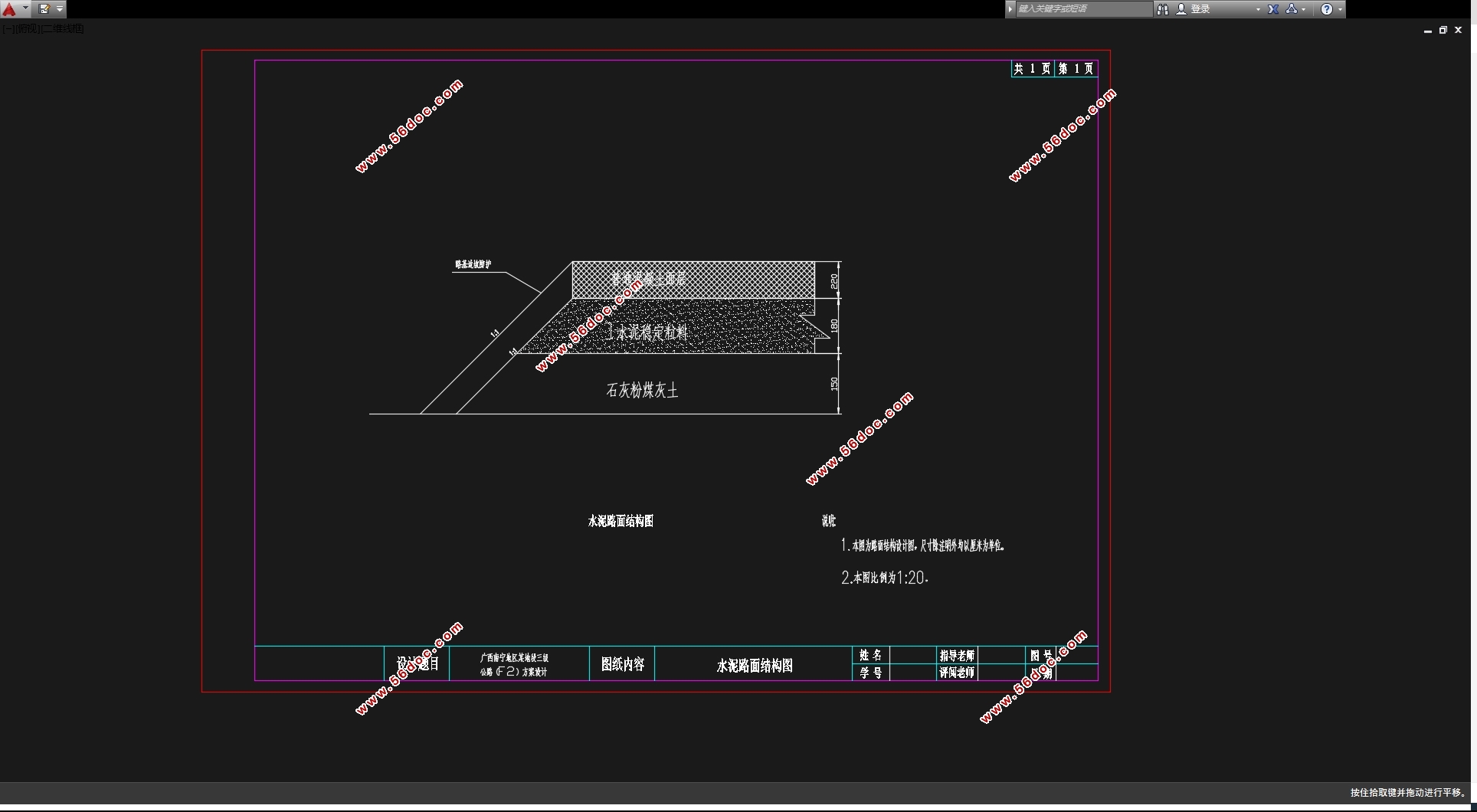
Task: Select the 150 dimension text
Action: pos(834,384)
